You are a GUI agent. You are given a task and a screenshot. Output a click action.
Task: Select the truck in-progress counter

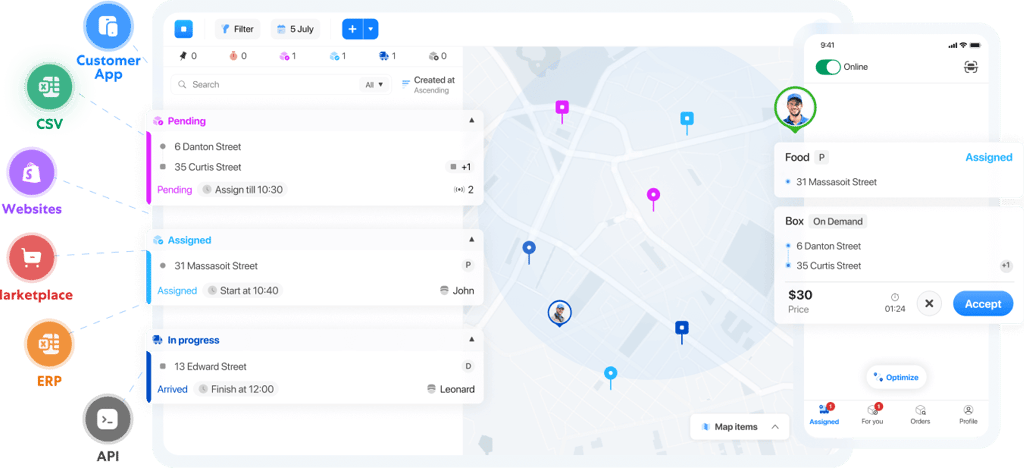coord(388,56)
